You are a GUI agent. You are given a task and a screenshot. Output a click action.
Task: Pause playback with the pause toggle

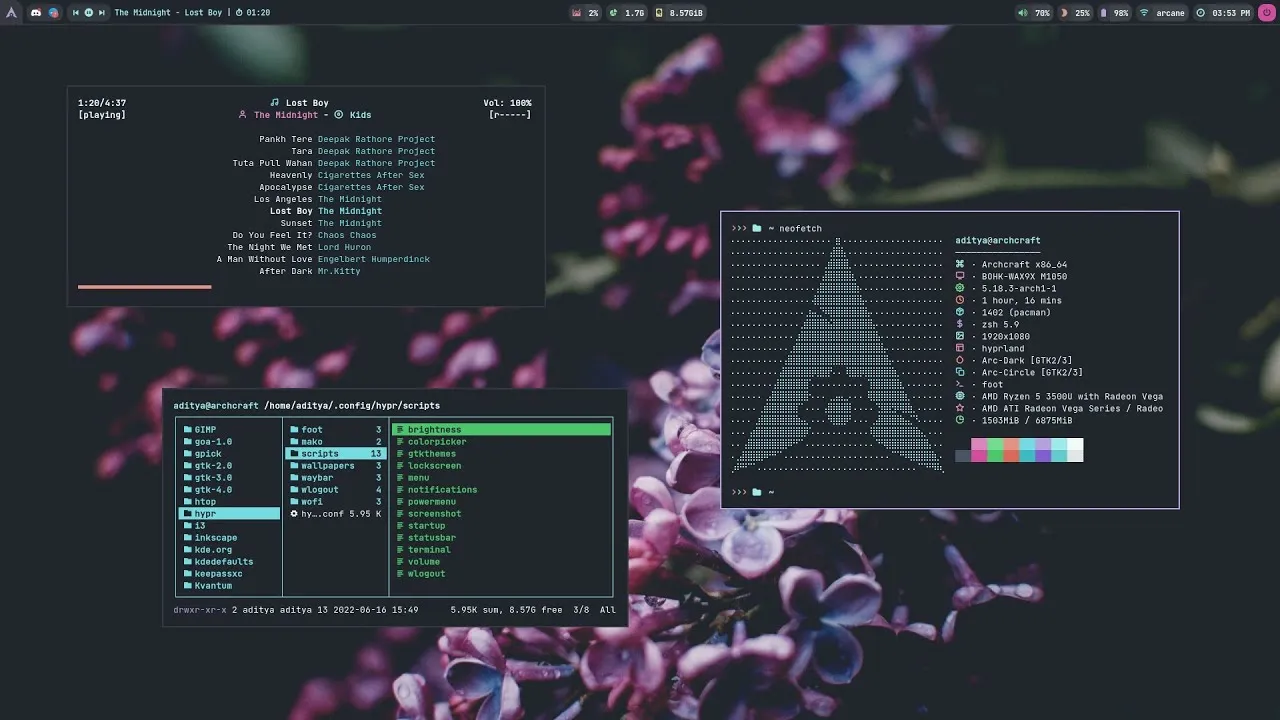tap(89, 13)
